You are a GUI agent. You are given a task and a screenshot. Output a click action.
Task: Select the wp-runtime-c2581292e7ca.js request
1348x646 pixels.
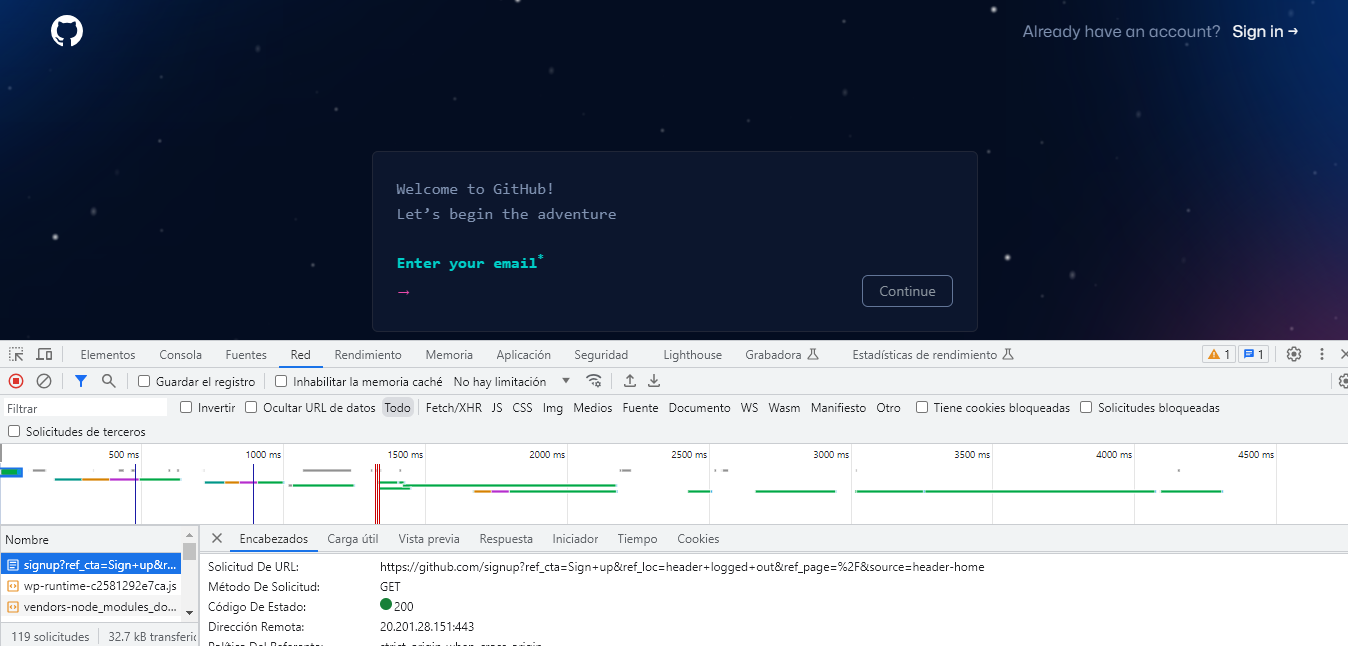pyautogui.click(x=91, y=586)
